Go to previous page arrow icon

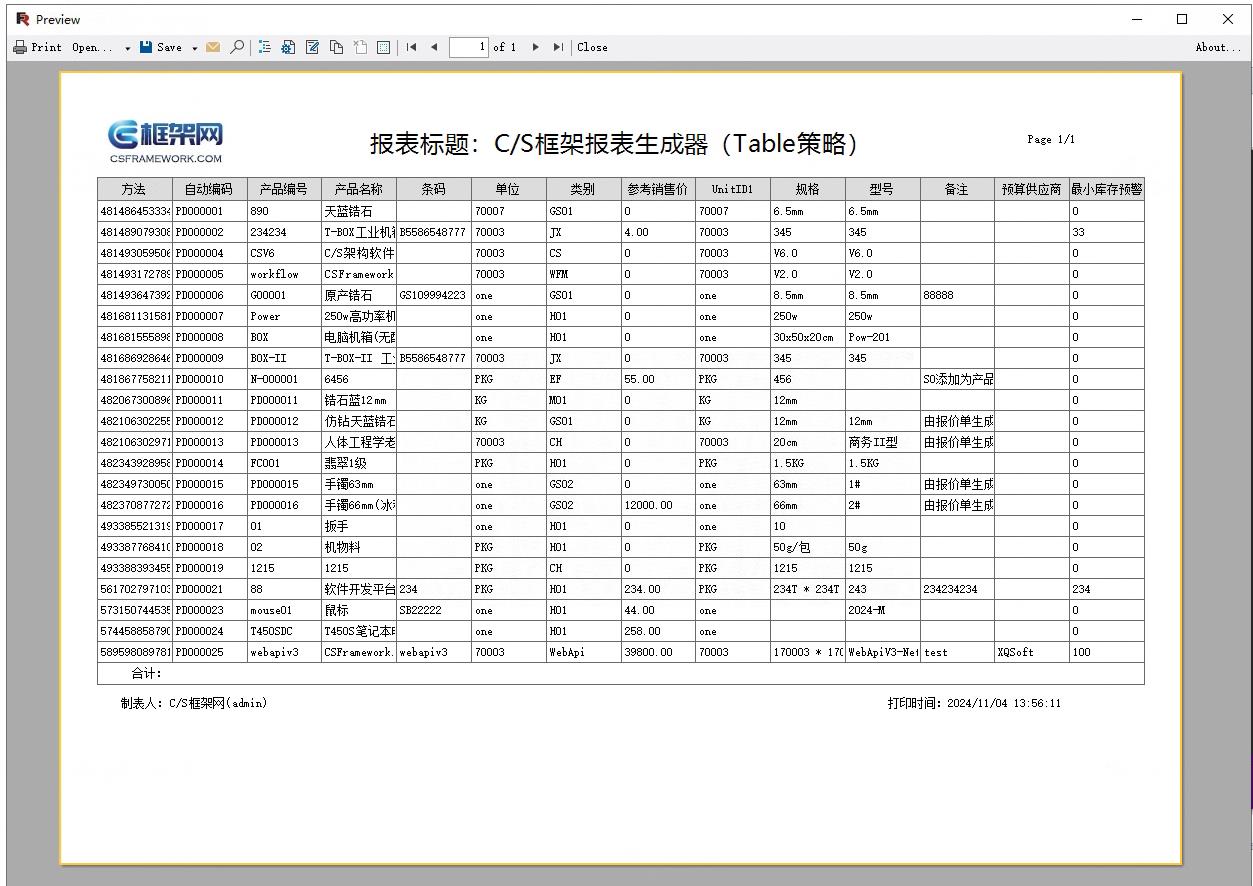(434, 47)
